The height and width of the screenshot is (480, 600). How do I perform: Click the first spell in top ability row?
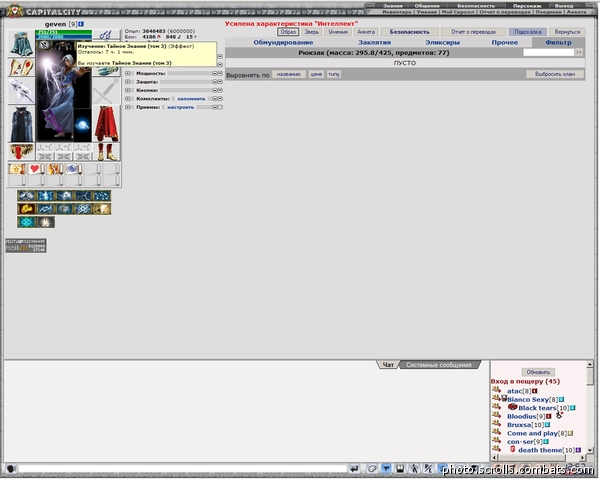26,196
